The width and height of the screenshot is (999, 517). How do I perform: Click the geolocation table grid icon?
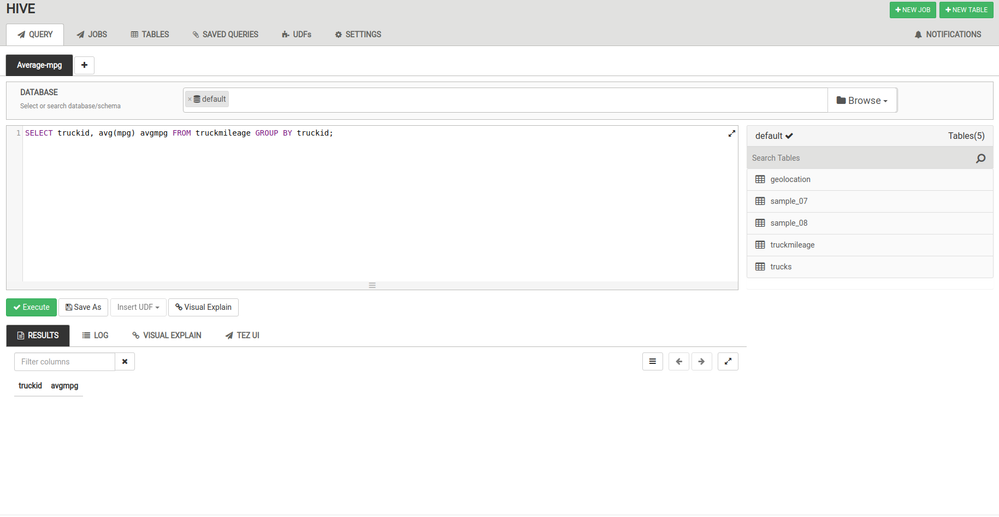[759, 180]
